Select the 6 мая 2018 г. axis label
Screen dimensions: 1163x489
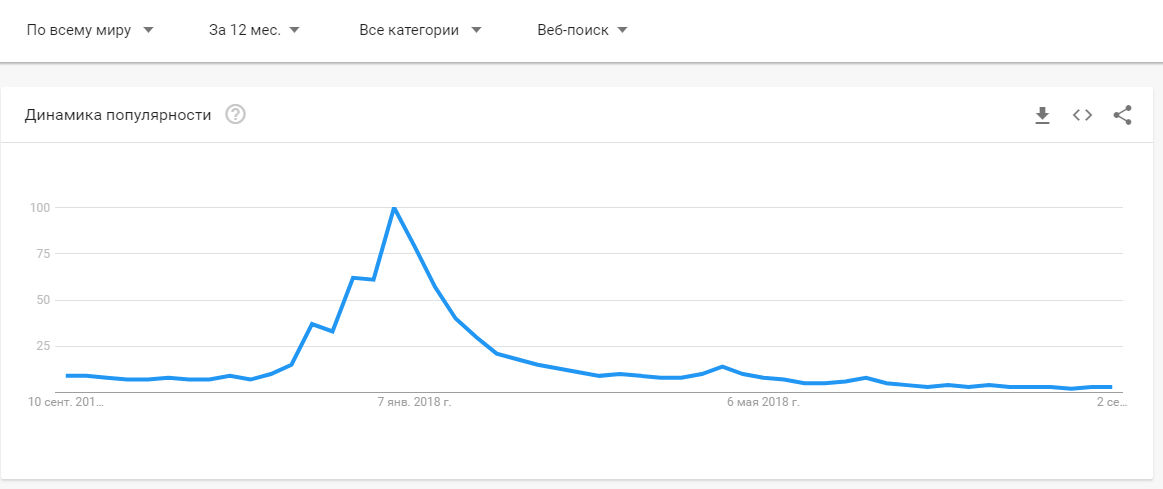coord(762,402)
